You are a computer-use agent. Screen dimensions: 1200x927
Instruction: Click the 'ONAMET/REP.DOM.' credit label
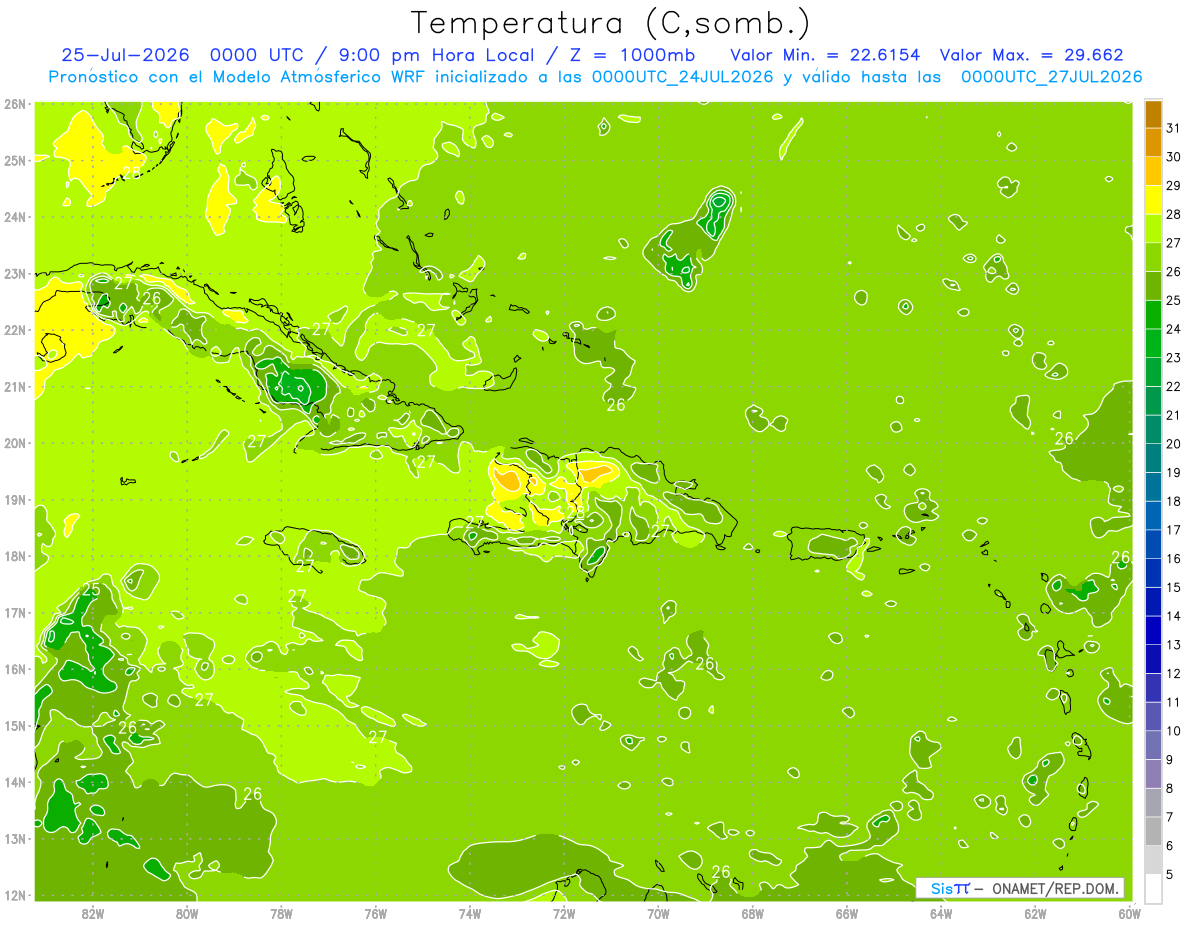tap(1055, 888)
